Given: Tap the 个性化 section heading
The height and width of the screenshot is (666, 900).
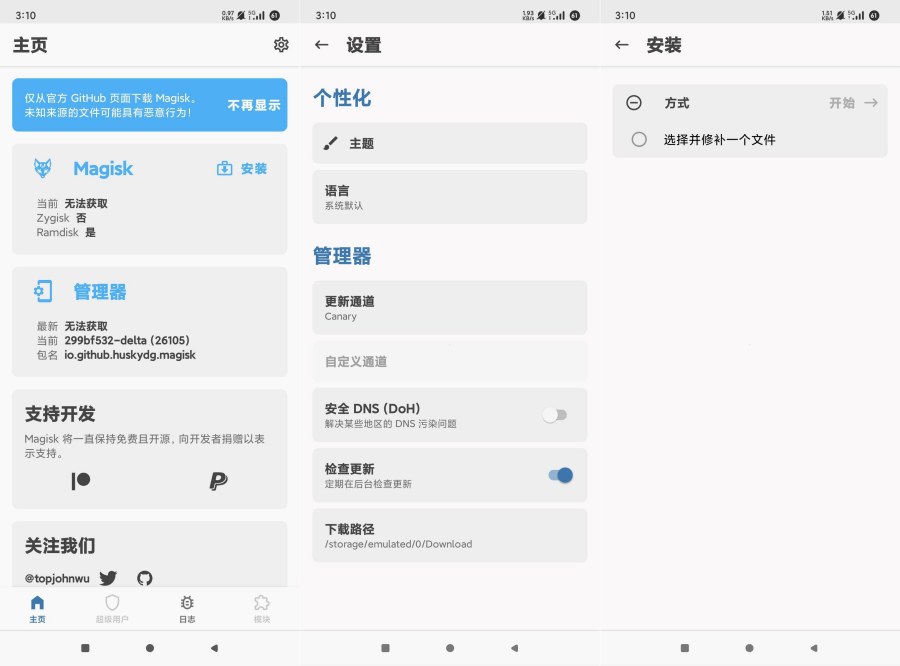Looking at the screenshot, I should tap(342, 98).
